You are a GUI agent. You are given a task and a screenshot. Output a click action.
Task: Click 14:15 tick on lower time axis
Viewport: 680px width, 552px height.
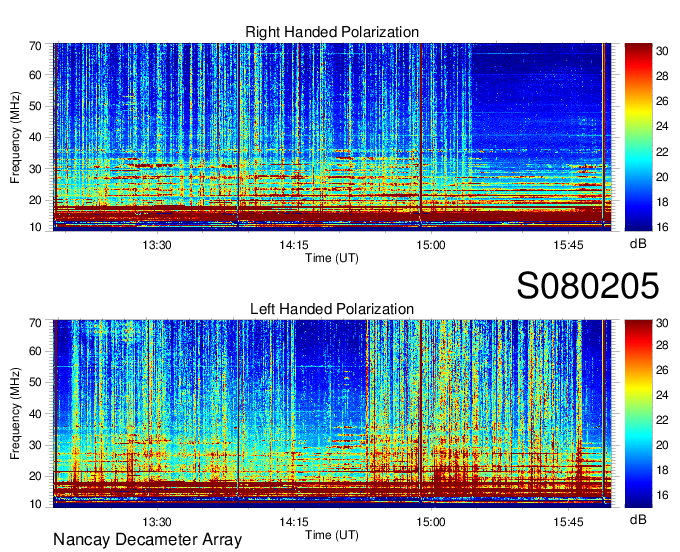[294, 522]
